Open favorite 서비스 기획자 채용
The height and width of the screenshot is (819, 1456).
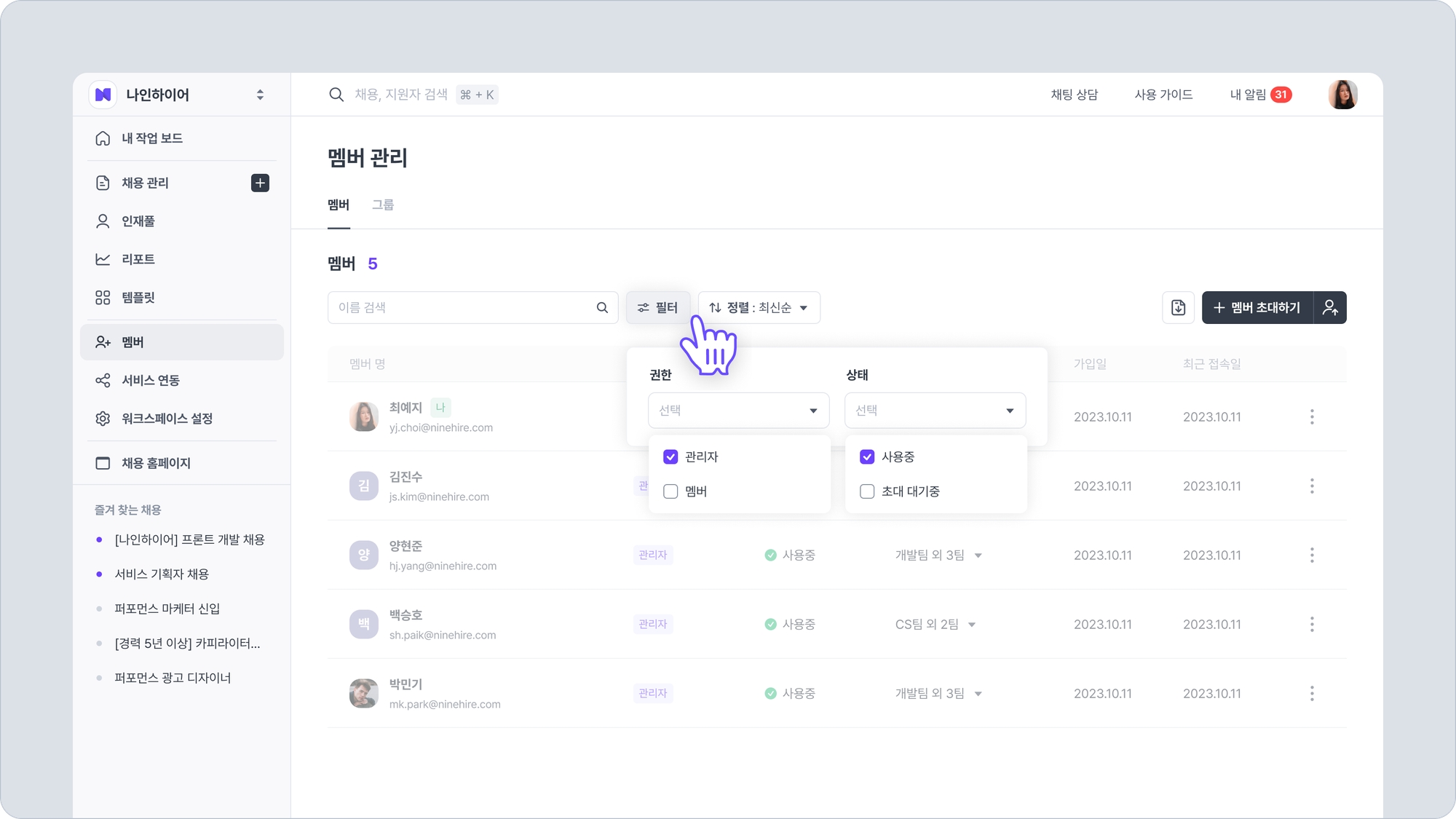pyautogui.click(x=162, y=574)
